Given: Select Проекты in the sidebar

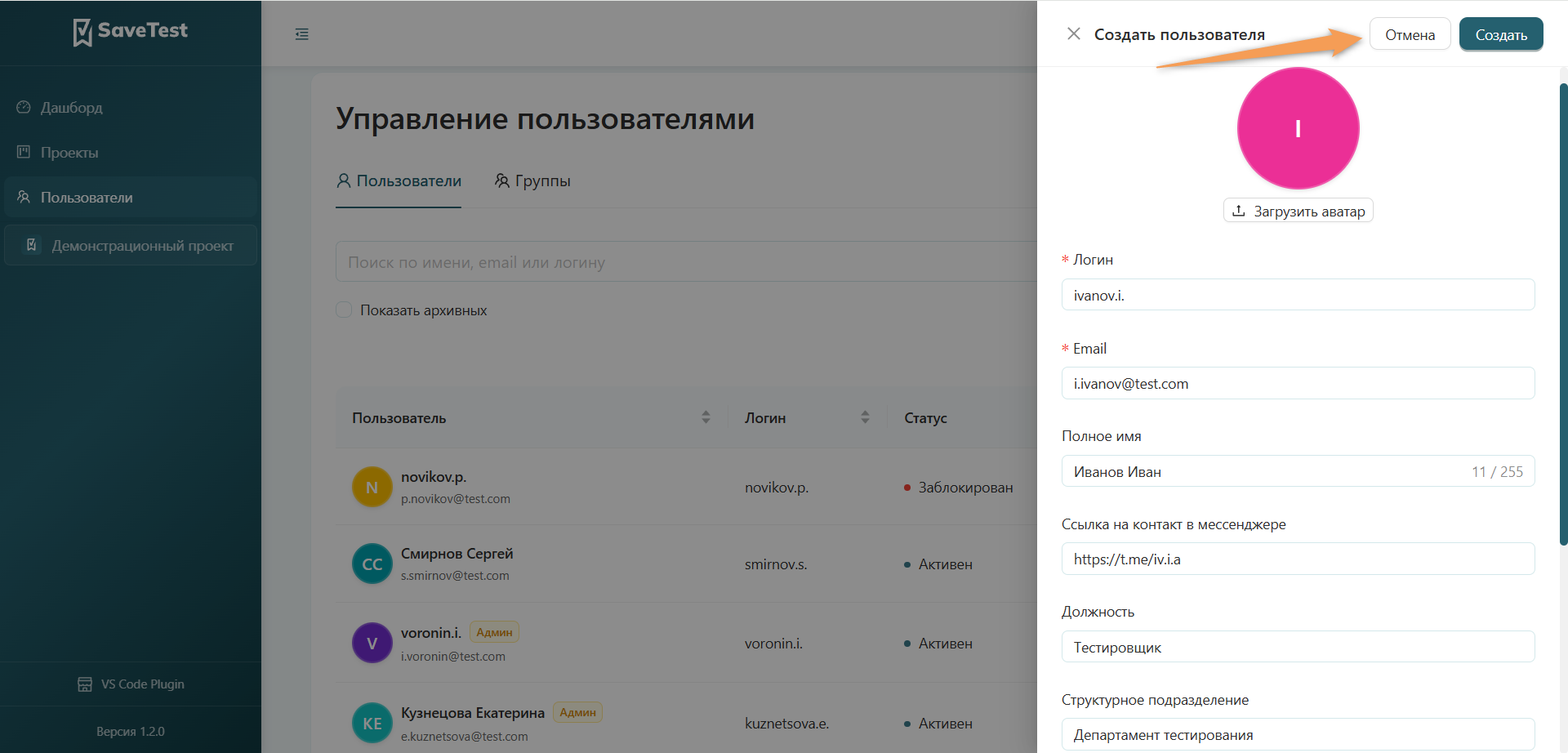Looking at the screenshot, I should (x=69, y=152).
